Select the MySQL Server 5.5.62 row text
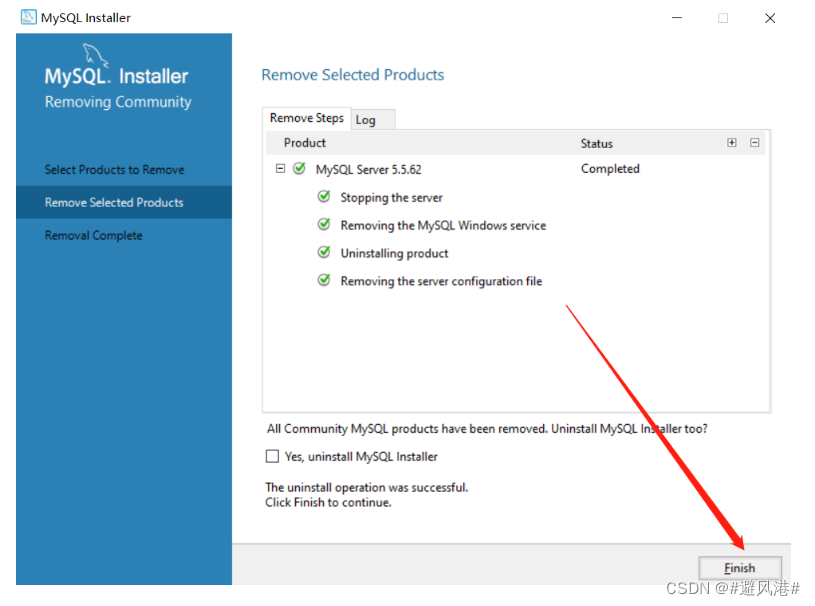Image resolution: width=815 pixels, height=606 pixels. 369,169
